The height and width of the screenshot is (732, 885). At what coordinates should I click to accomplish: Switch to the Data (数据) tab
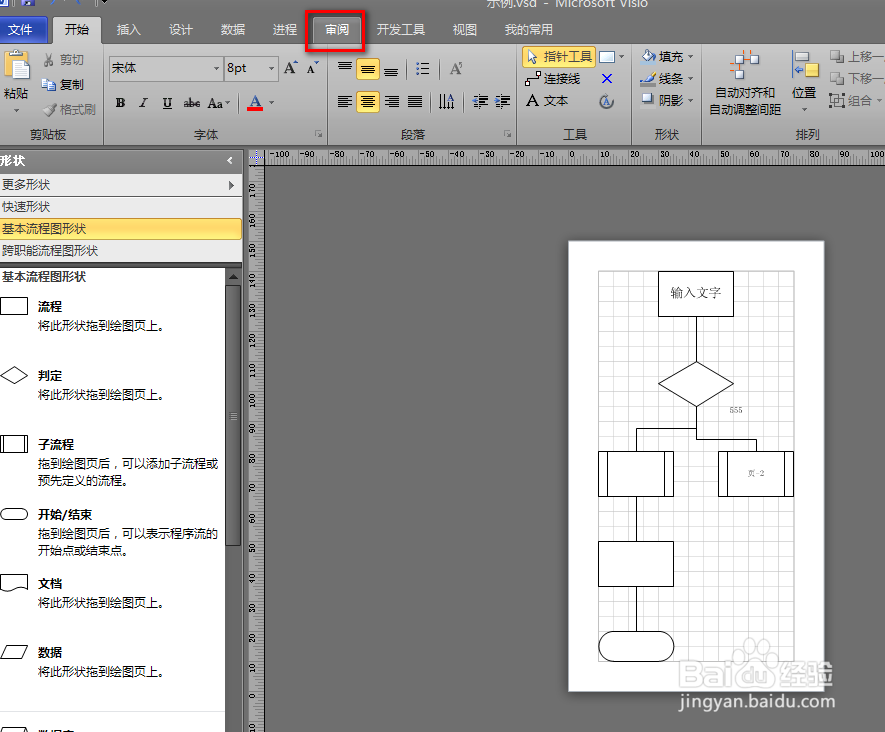(x=233, y=30)
